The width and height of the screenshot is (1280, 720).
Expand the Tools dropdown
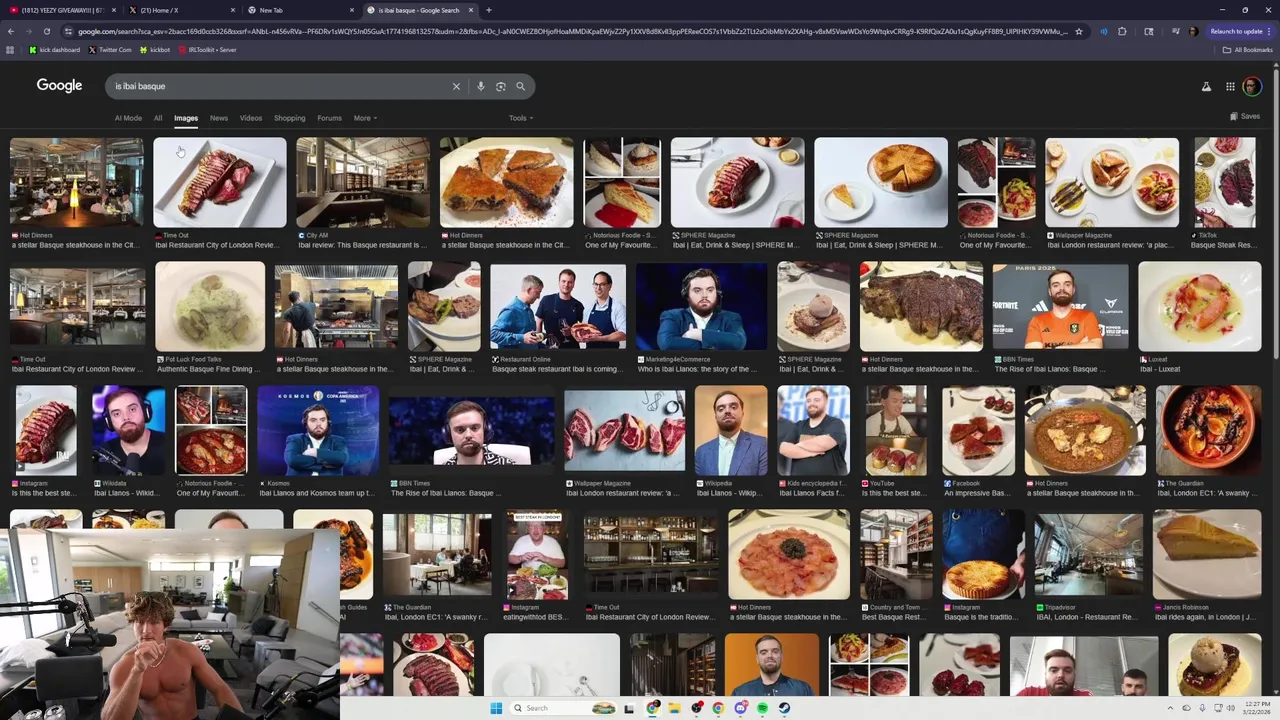[521, 118]
